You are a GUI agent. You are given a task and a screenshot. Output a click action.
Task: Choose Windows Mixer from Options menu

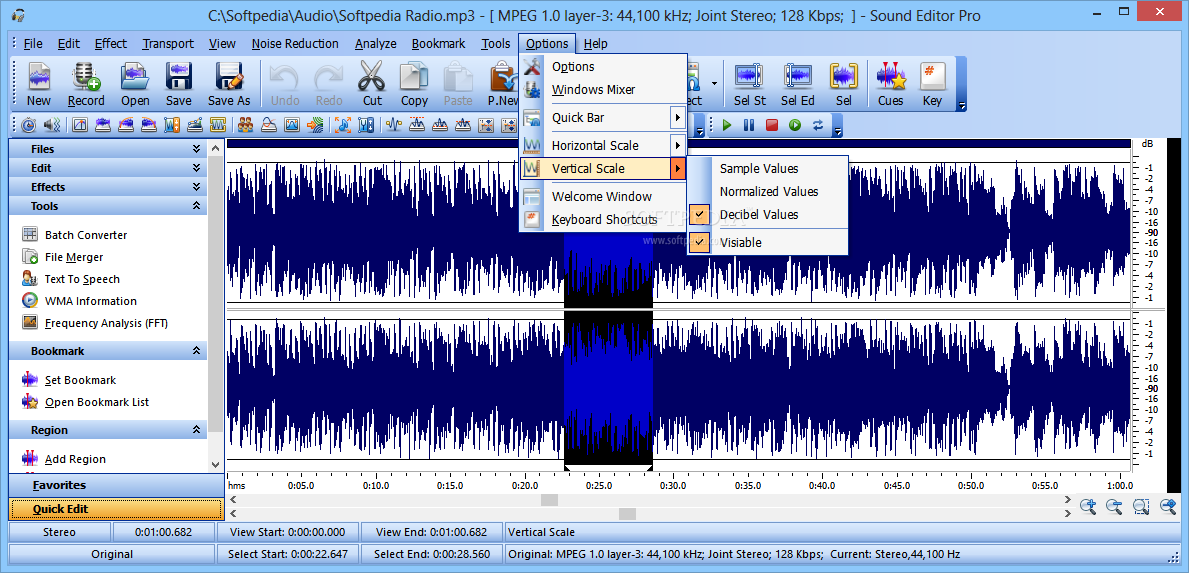pyautogui.click(x=593, y=89)
